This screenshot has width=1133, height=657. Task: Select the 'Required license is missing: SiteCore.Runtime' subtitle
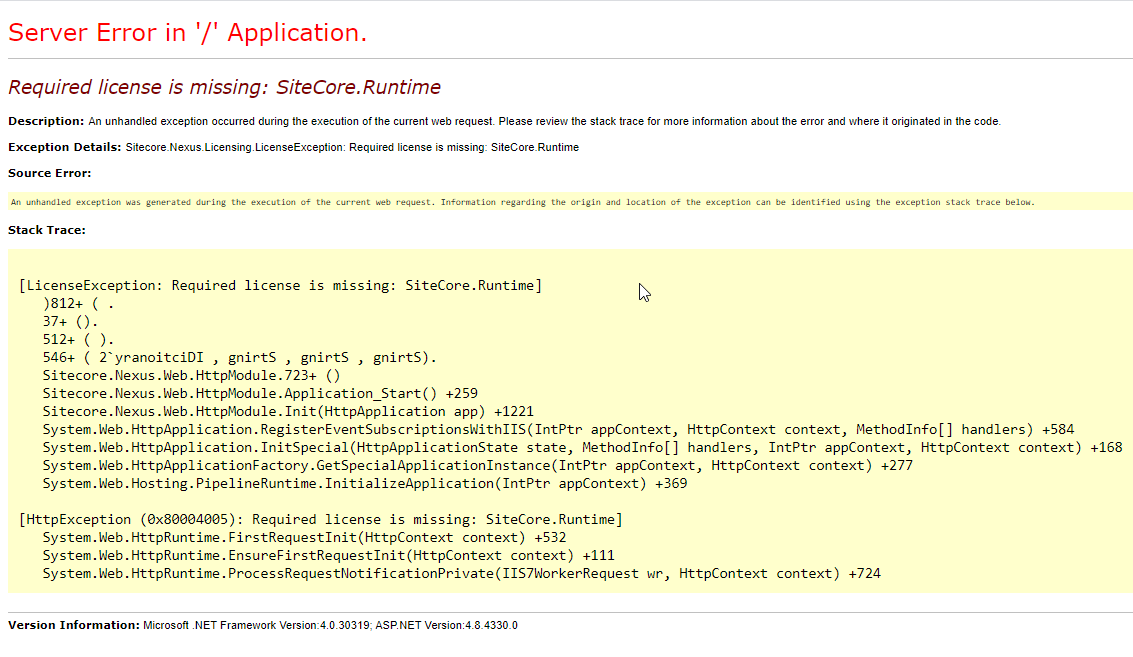[x=222, y=87]
